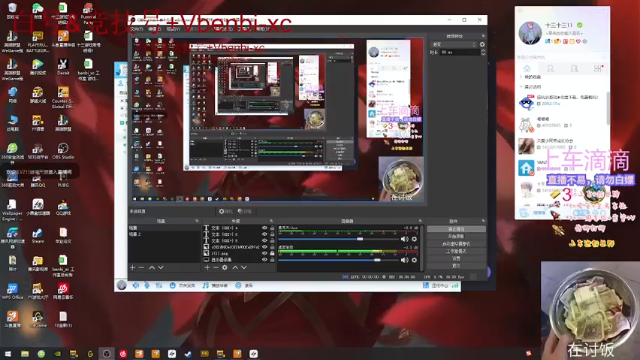640x360 pixels.
Task: Add a new source with the plus icon
Action: pos(207,268)
